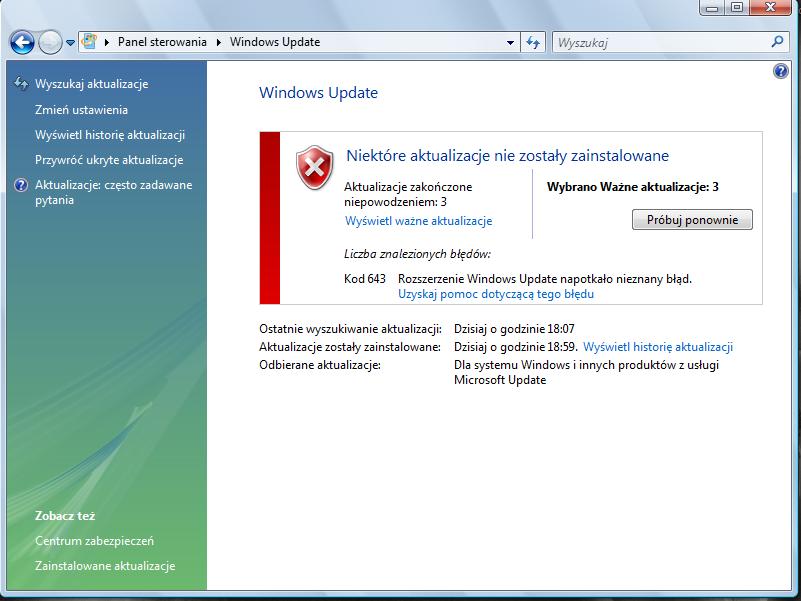Open Aktualizacje: często zadawane pytania

click(x=113, y=192)
